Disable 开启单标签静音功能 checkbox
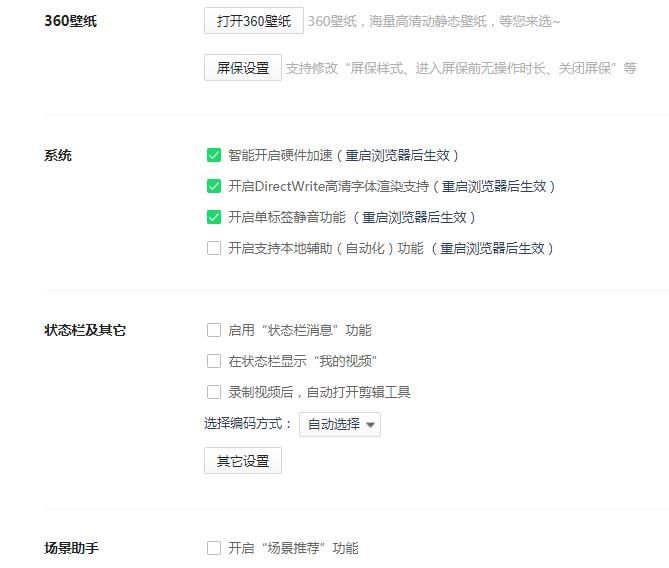Viewport: 669px width, 568px height. (x=214, y=217)
